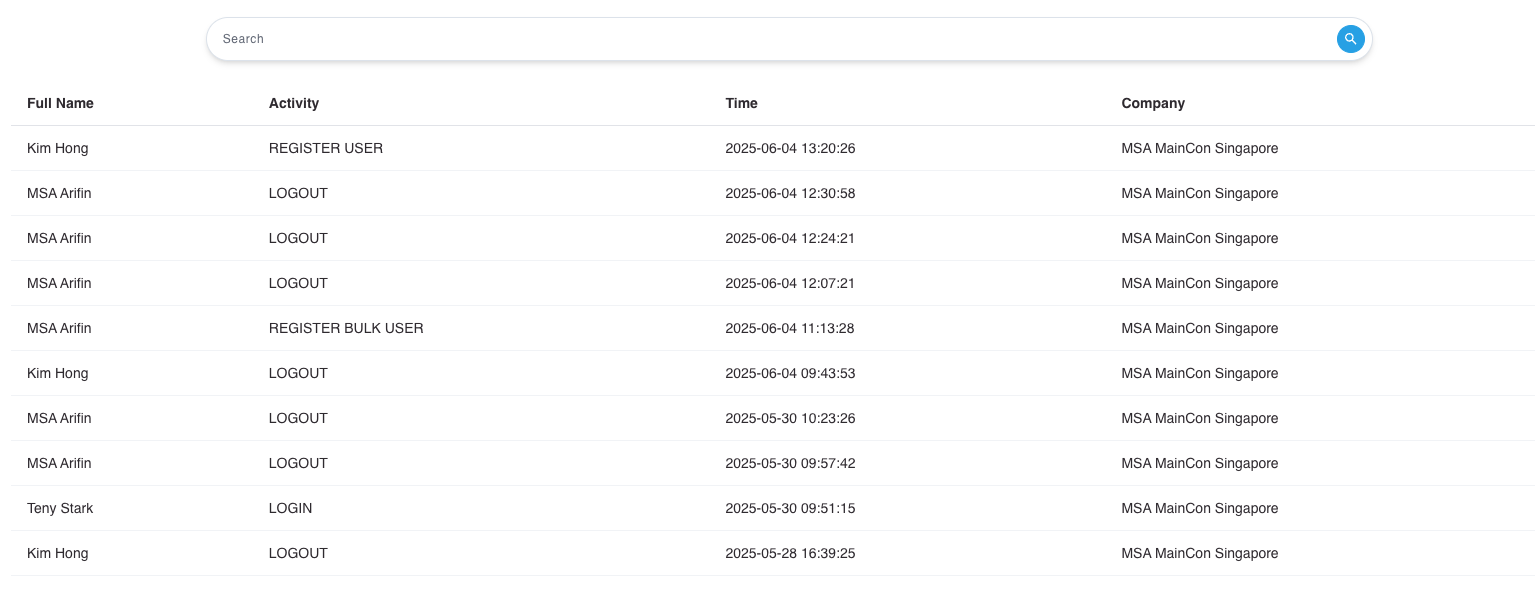
Task: Click the time 2025-05-30 09:51:15
Action: (790, 508)
